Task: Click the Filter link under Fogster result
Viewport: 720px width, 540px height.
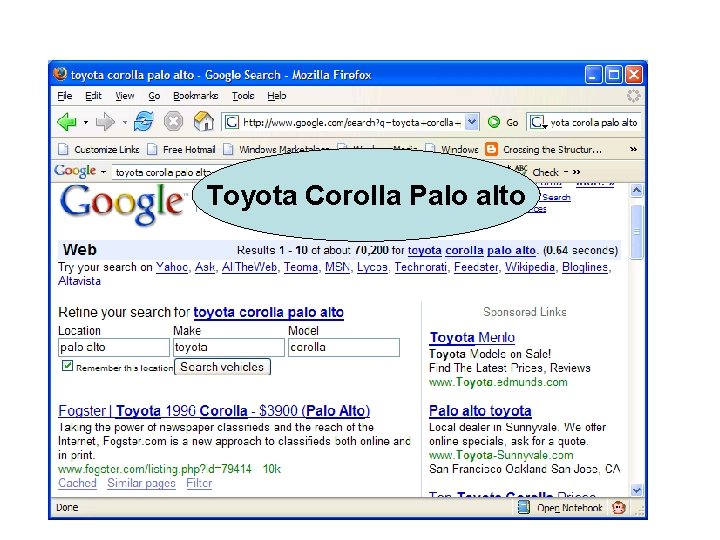Action: point(199,483)
